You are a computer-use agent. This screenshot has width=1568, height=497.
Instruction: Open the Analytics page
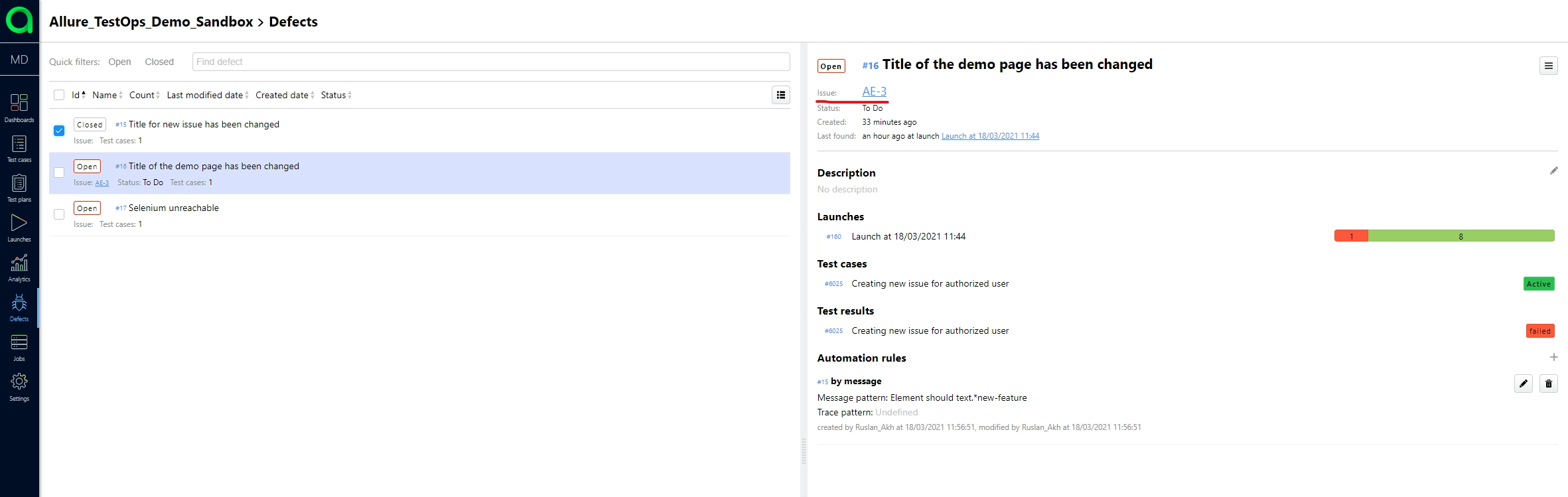click(19, 267)
